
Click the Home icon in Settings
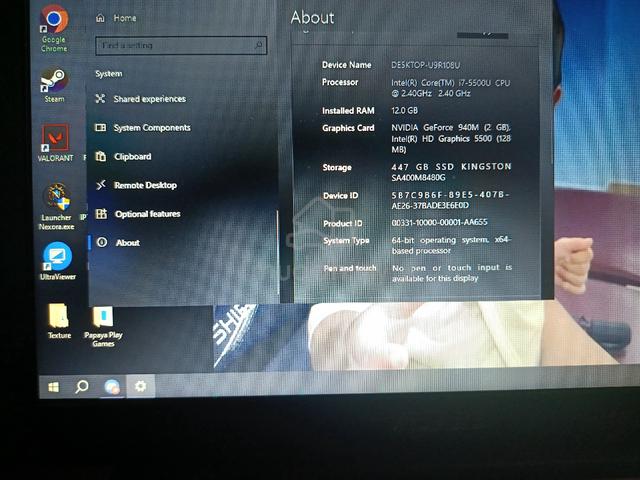tap(100, 18)
